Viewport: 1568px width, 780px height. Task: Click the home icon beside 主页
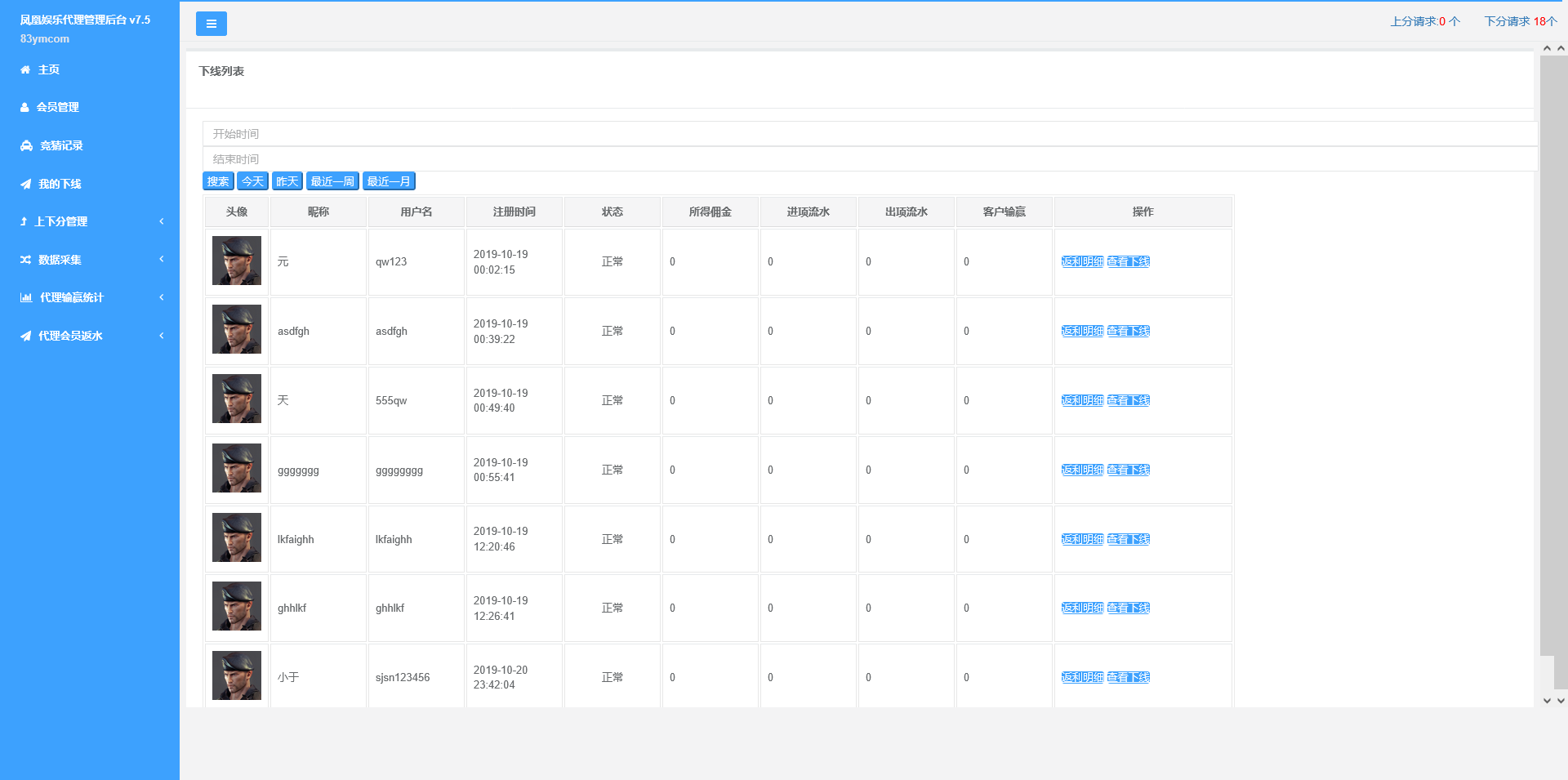25,70
